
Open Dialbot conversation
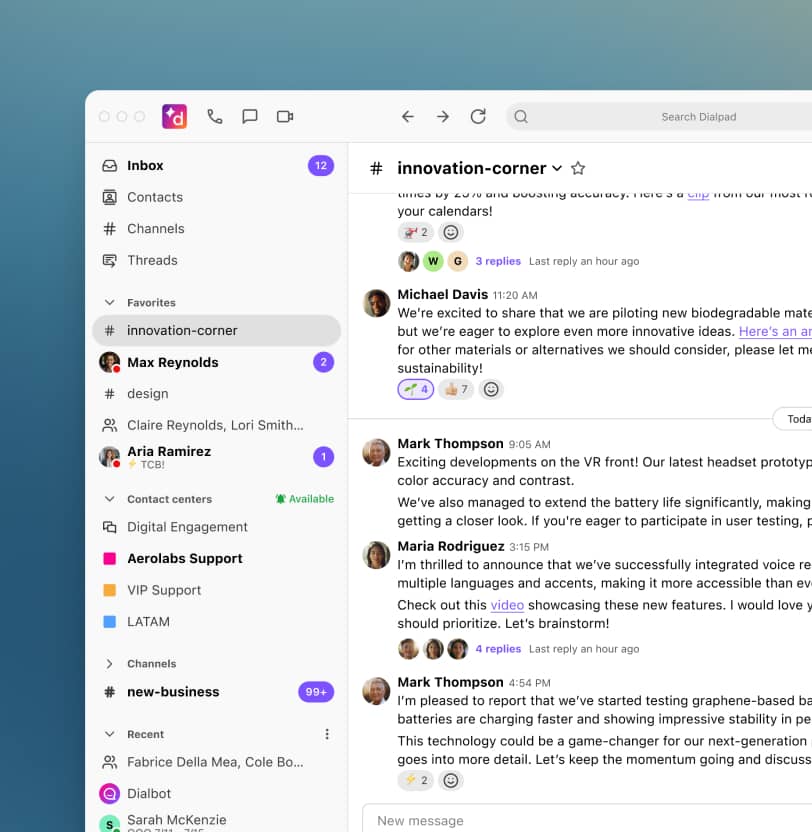pyautogui.click(x=217, y=793)
